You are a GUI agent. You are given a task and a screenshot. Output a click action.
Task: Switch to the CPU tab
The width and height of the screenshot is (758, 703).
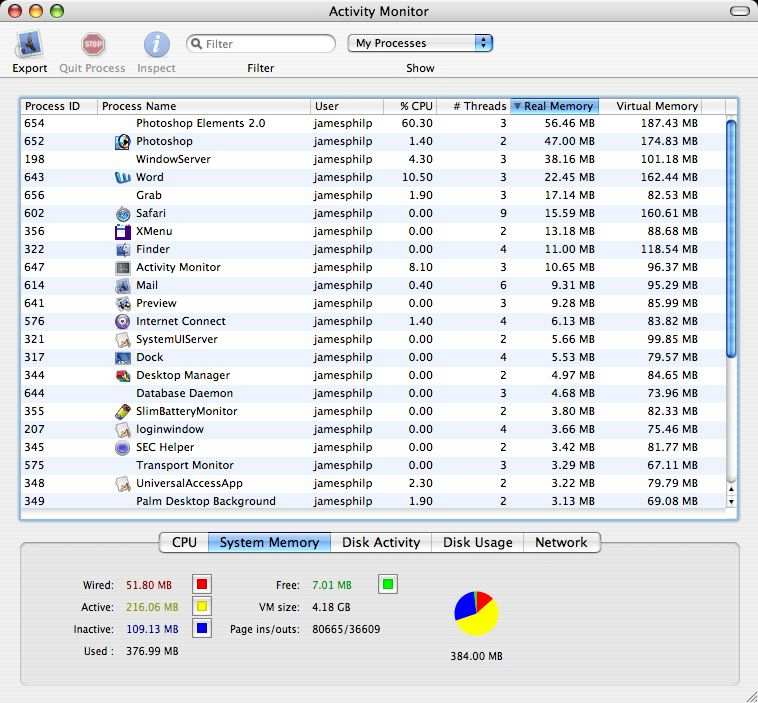pos(184,542)
